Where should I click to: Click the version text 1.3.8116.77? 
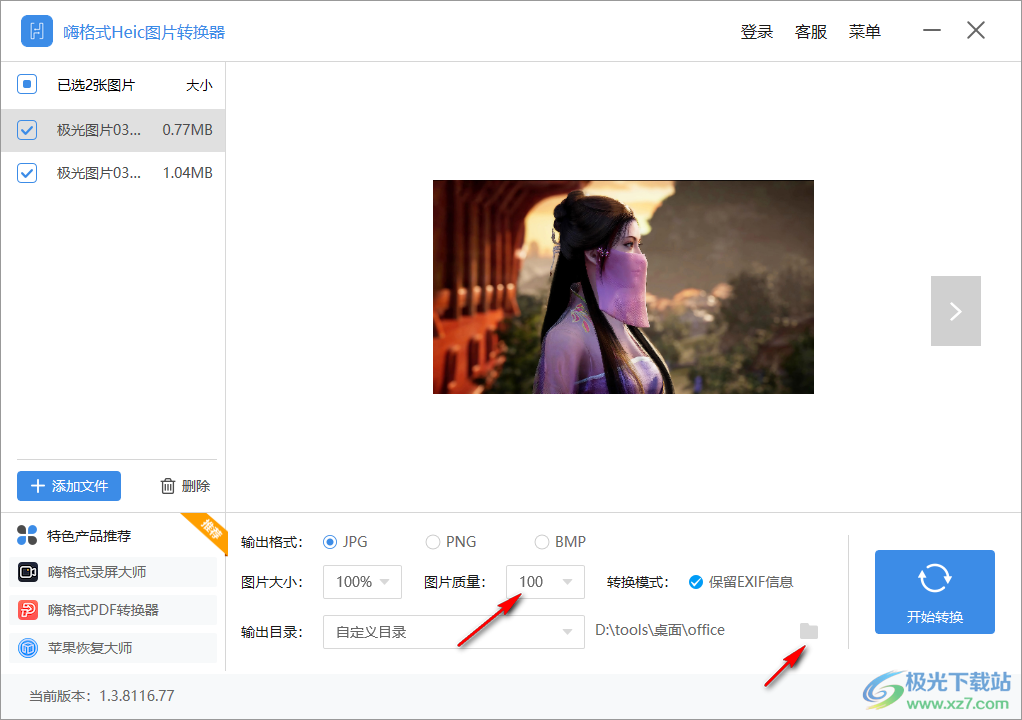(137, 696)
